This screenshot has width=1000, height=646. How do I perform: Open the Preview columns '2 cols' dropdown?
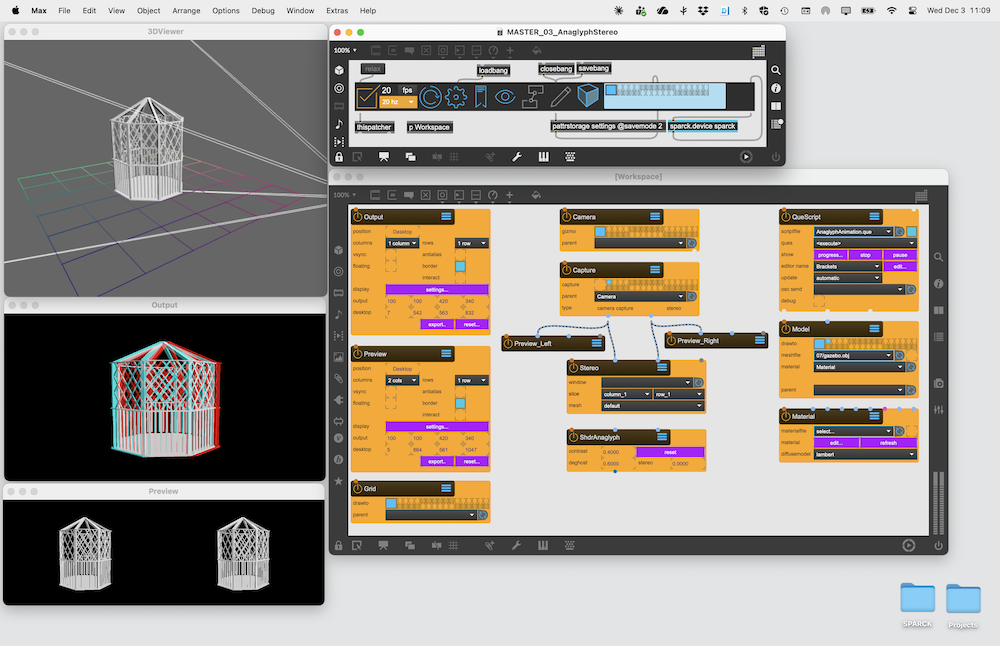(402, 380)
